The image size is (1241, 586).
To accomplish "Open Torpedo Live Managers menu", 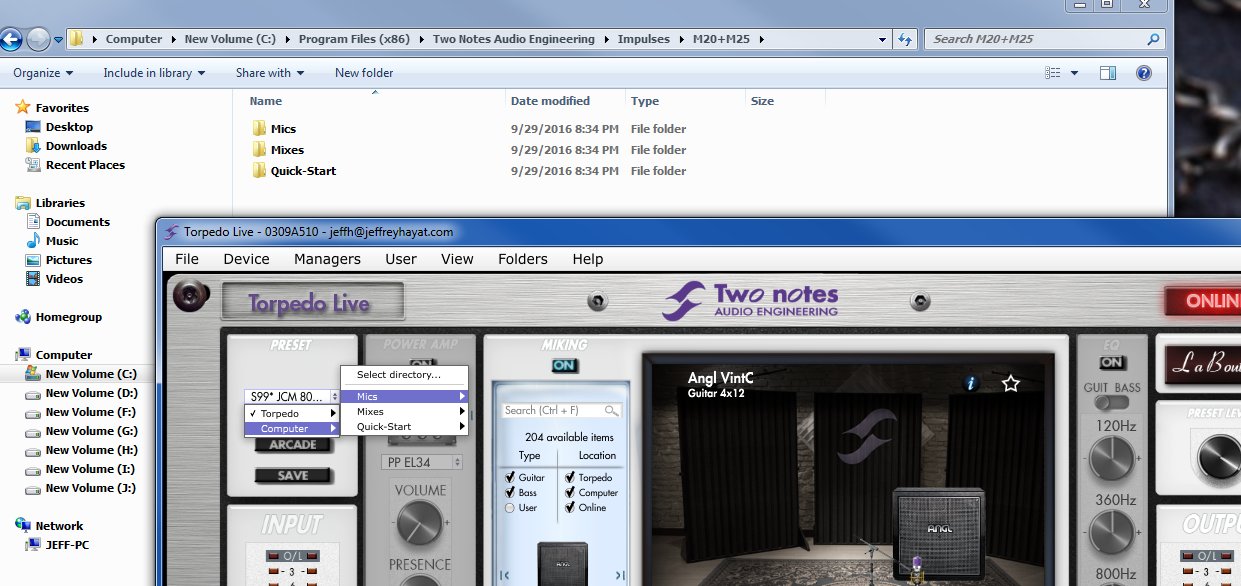I will tap(327, 259).
